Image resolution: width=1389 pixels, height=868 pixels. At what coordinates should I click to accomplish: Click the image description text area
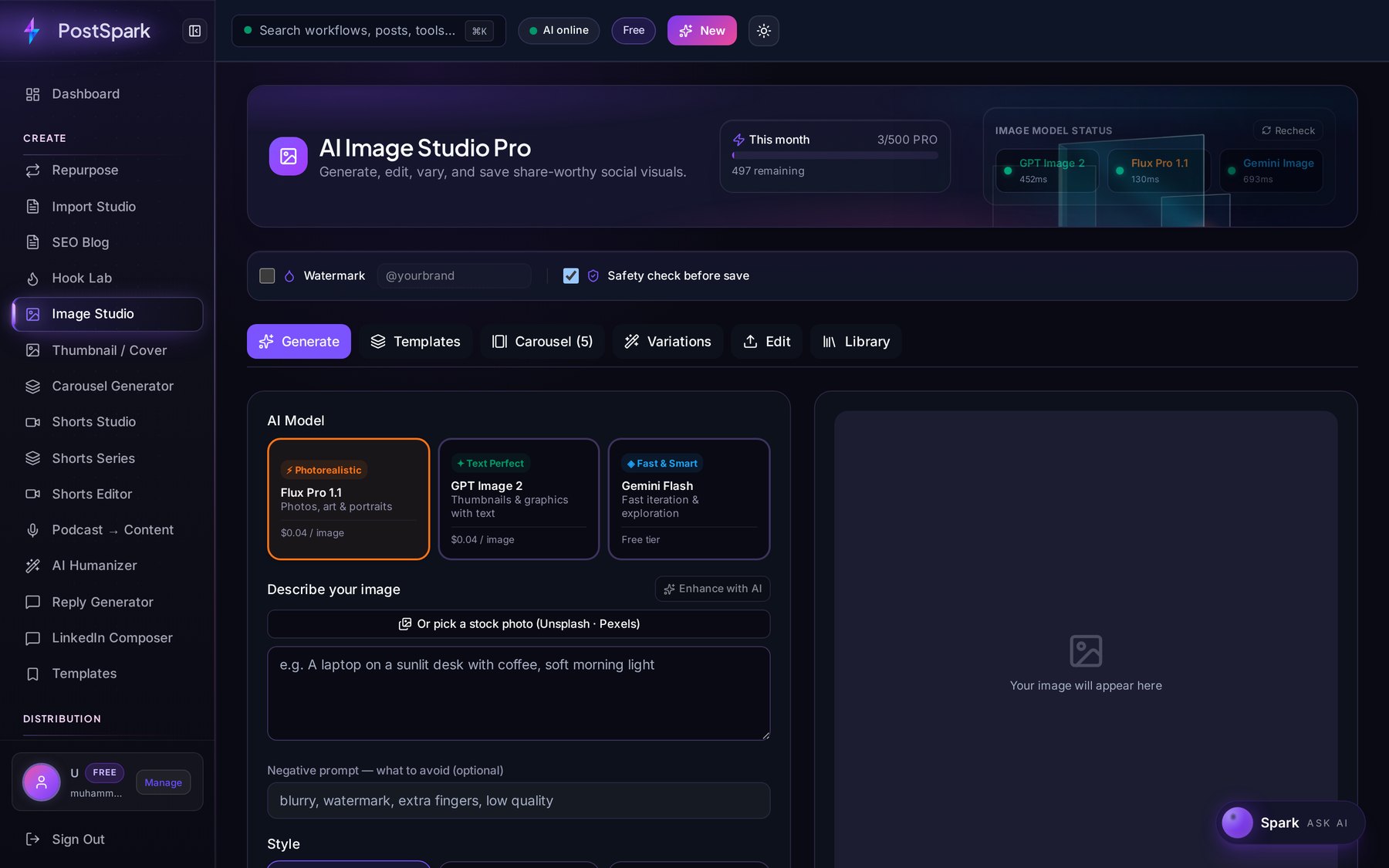519,694
